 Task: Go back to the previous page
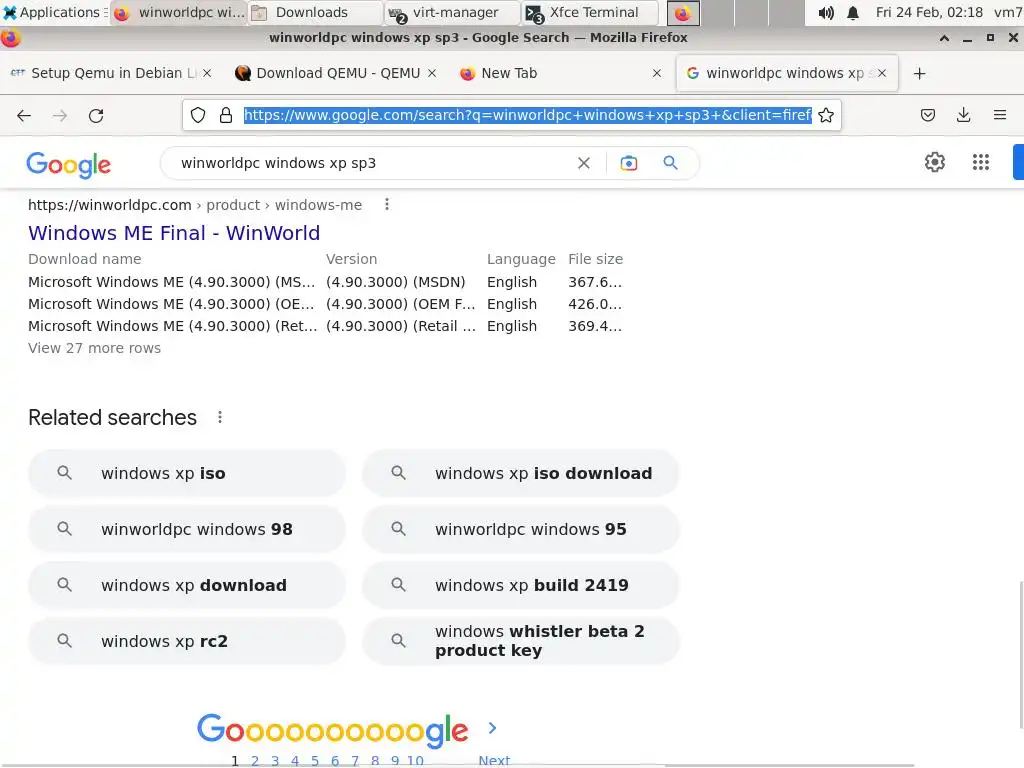[24, 116]
